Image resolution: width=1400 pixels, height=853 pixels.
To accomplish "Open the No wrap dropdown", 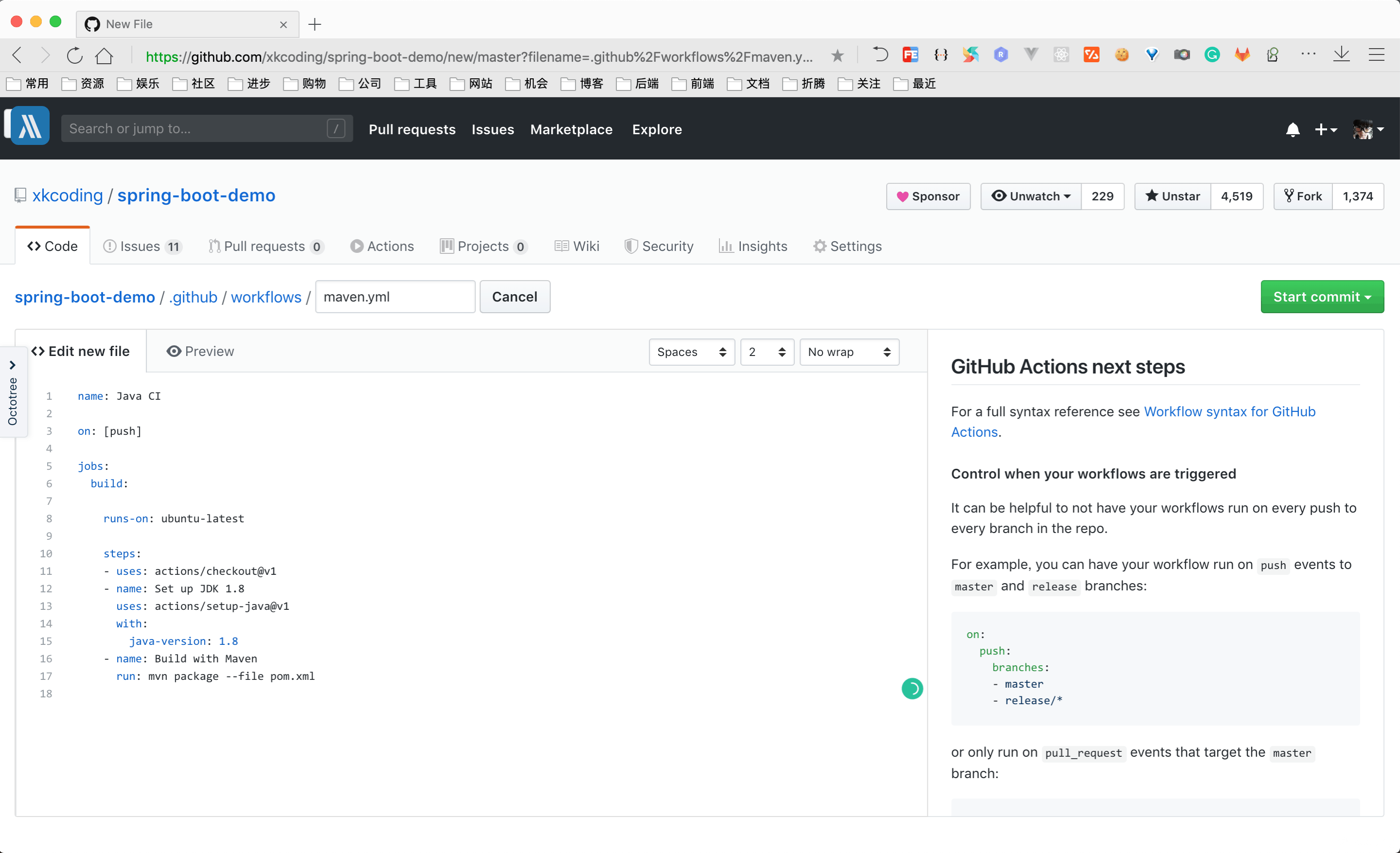I will click(848, 352).
